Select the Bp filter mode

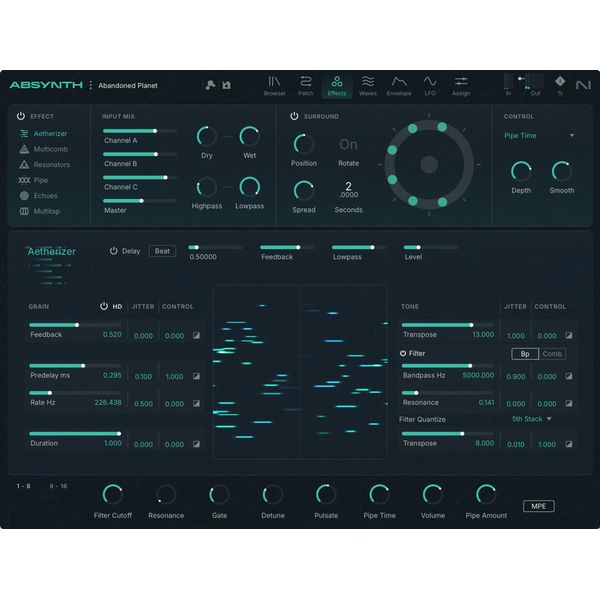[525, 354]
